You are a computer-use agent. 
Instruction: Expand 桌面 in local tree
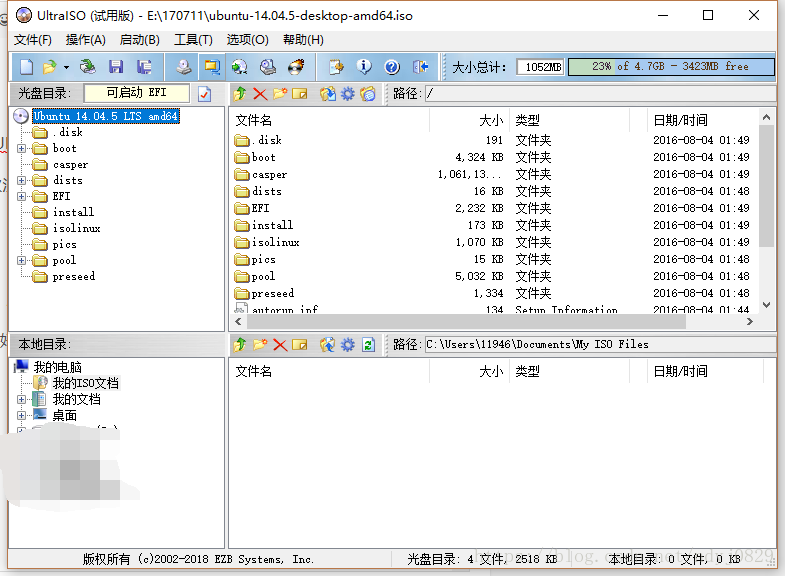click(x=21, y=415)
